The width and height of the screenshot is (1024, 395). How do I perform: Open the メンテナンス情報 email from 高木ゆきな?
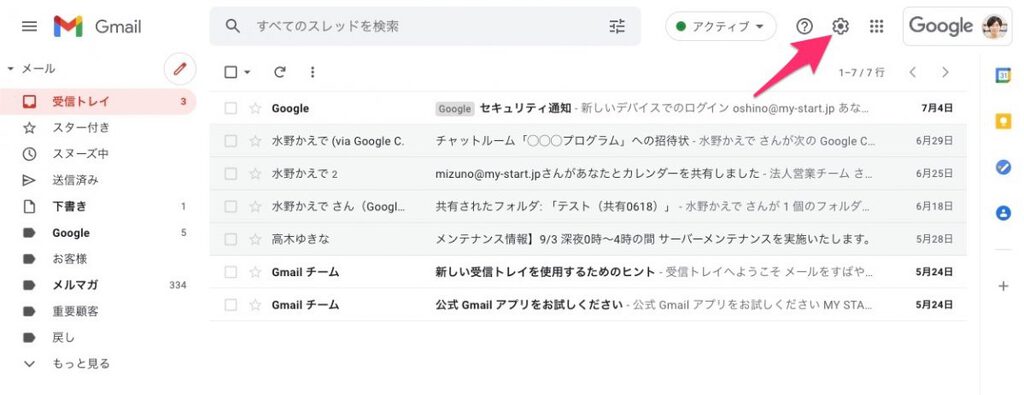pos(588,239)
